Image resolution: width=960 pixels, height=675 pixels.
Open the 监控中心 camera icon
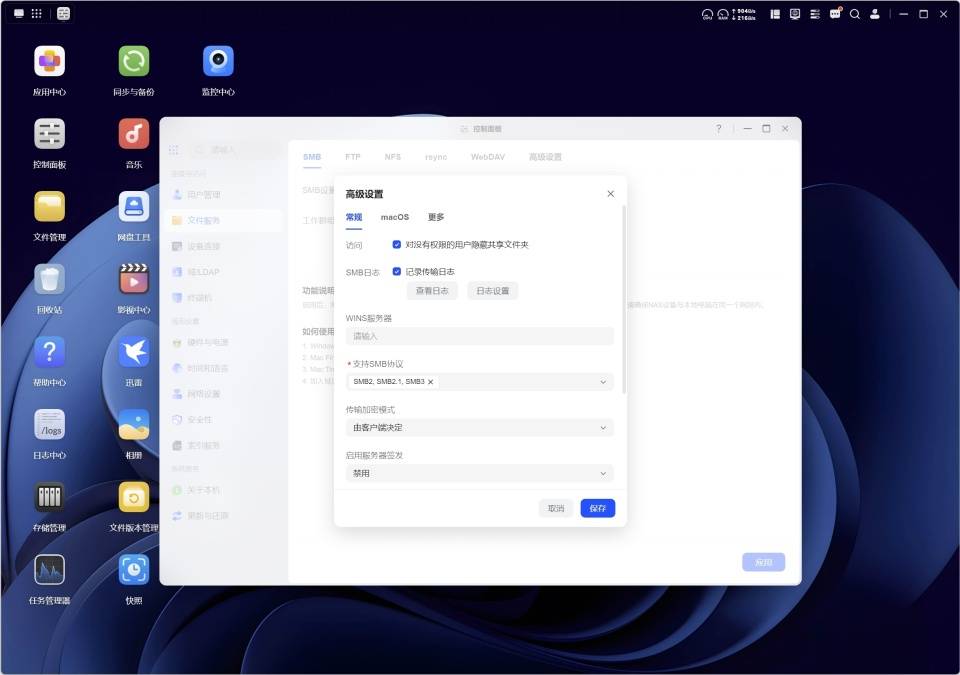[x=218, y=61]
